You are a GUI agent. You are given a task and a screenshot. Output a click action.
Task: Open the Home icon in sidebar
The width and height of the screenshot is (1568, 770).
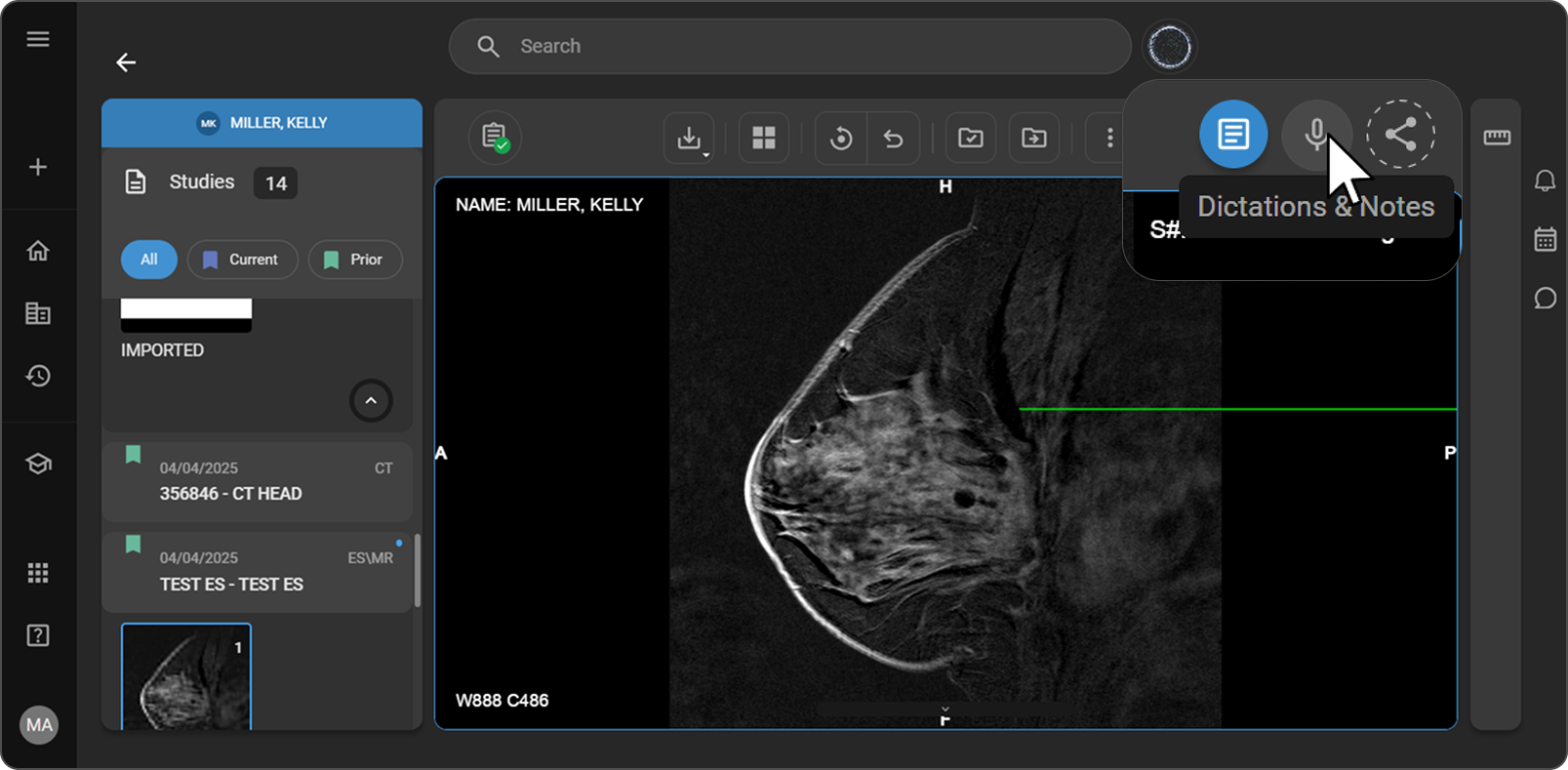[x=38, y=251]
